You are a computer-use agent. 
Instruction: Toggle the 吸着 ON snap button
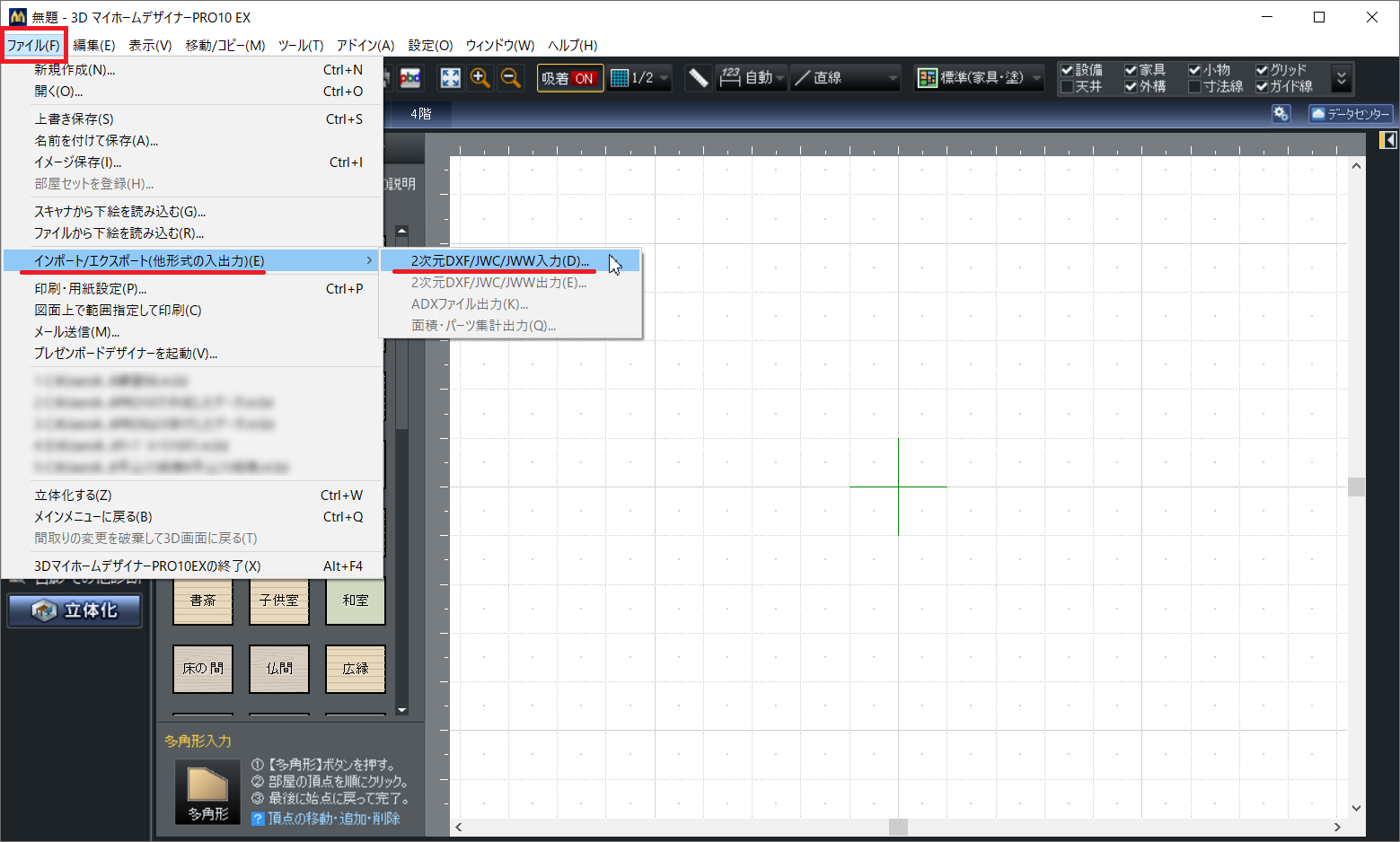coord(569,78)
